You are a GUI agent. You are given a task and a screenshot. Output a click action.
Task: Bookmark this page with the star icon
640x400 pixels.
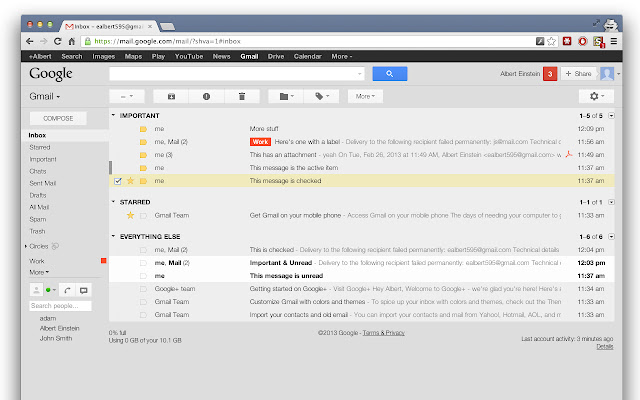click(551, 41)
